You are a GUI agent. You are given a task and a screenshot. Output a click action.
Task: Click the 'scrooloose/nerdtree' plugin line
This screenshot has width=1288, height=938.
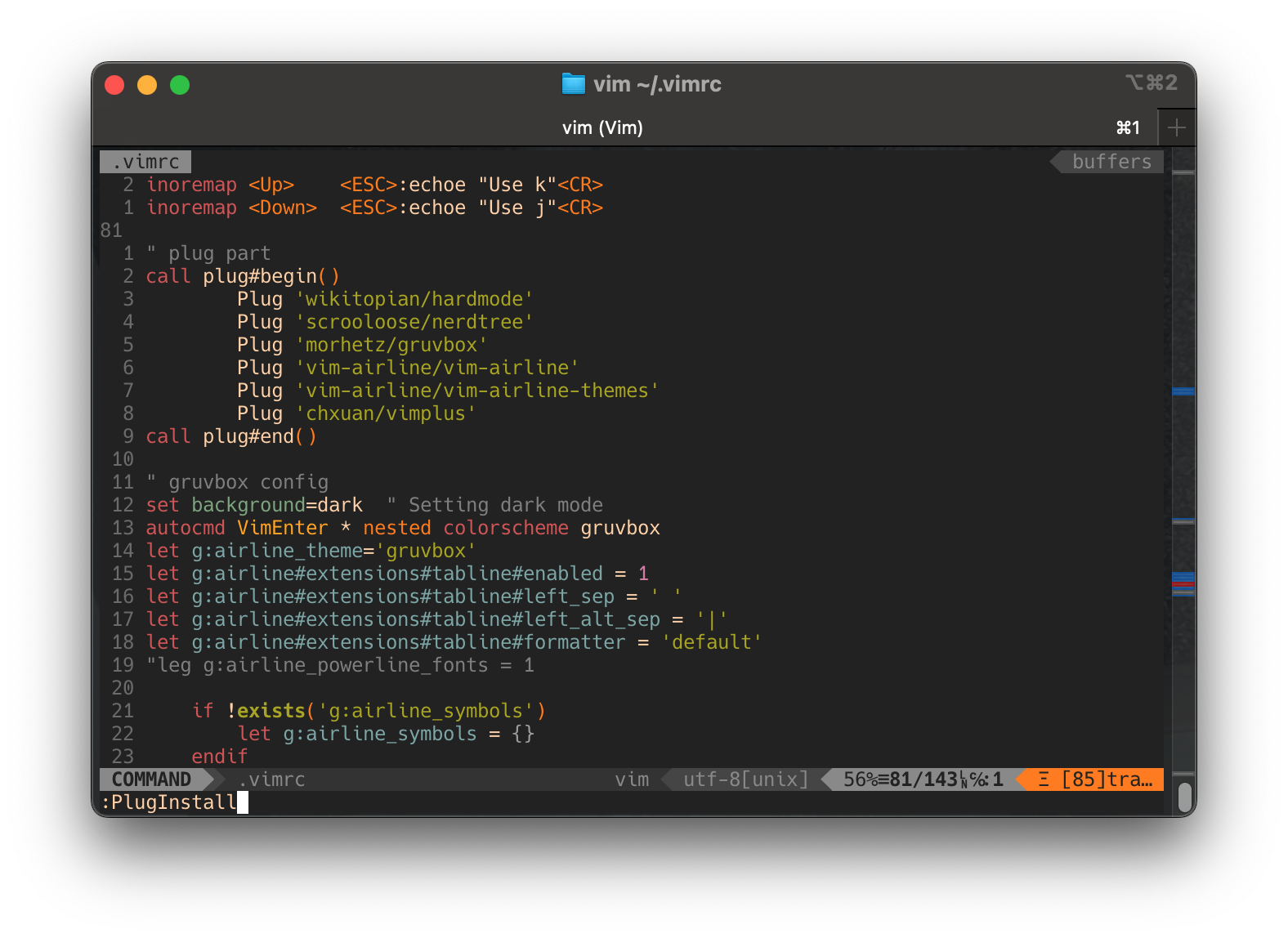coord(385,322)
